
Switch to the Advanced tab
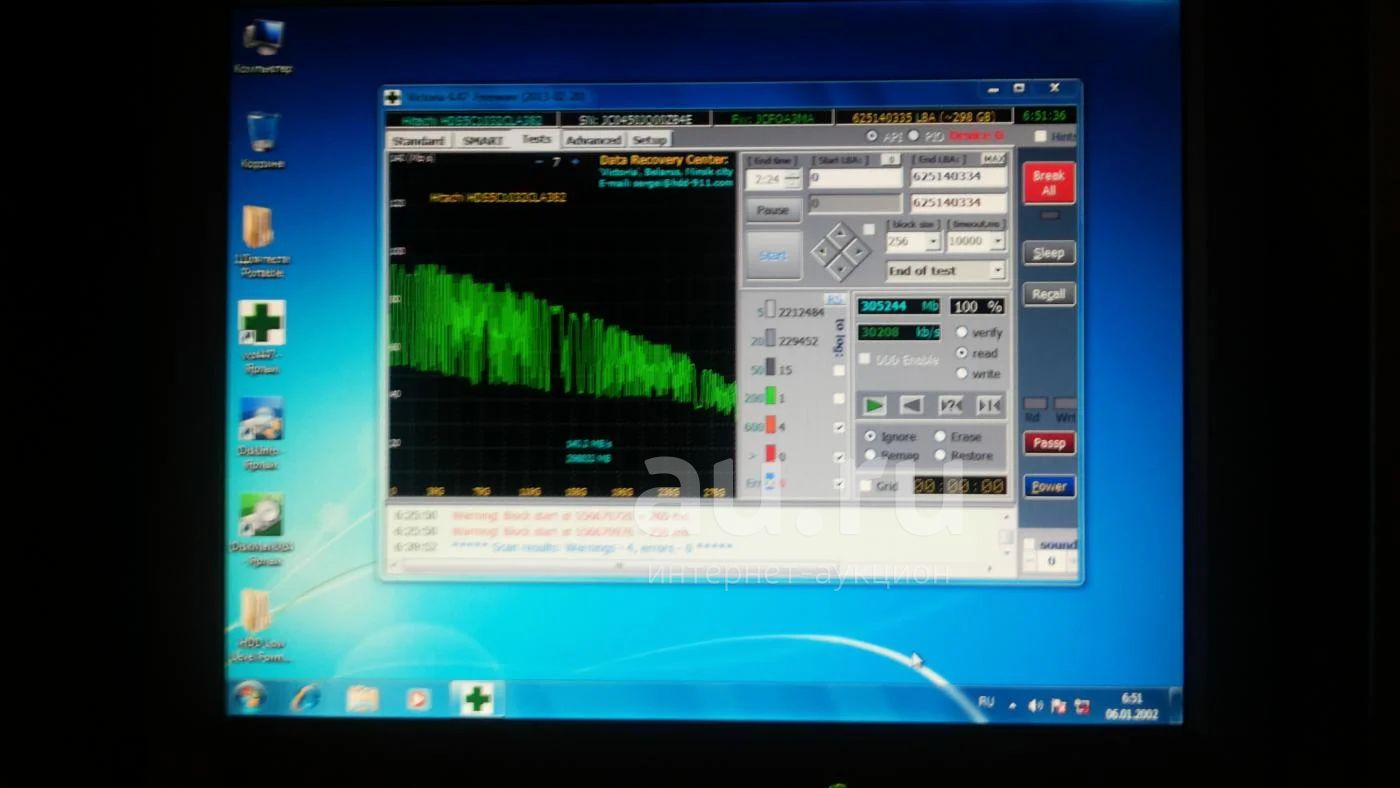594,141
